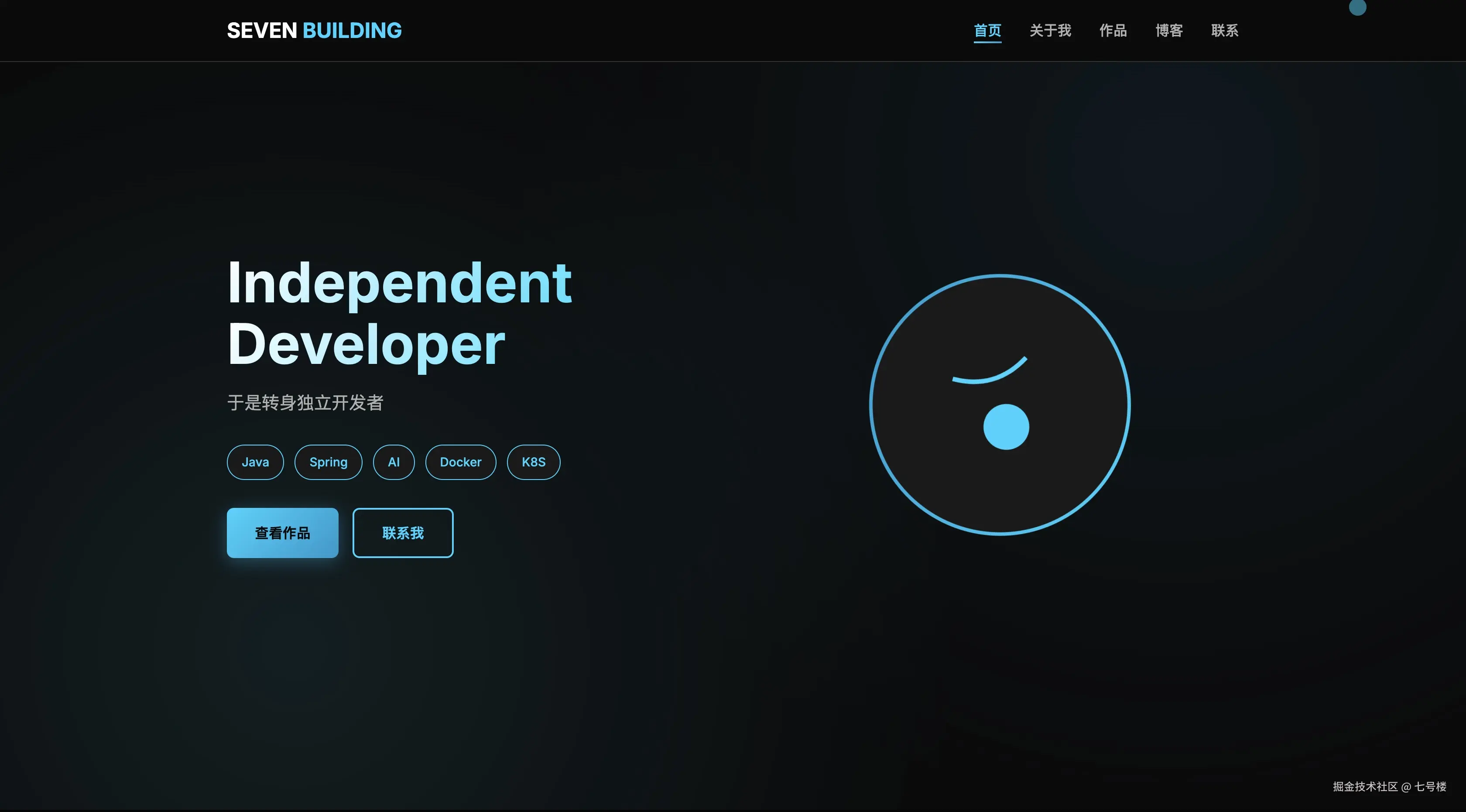
Task: Click the 于是转身独立开发者 subtitle text
Action: pyautogui.click(x=305, y=403)
